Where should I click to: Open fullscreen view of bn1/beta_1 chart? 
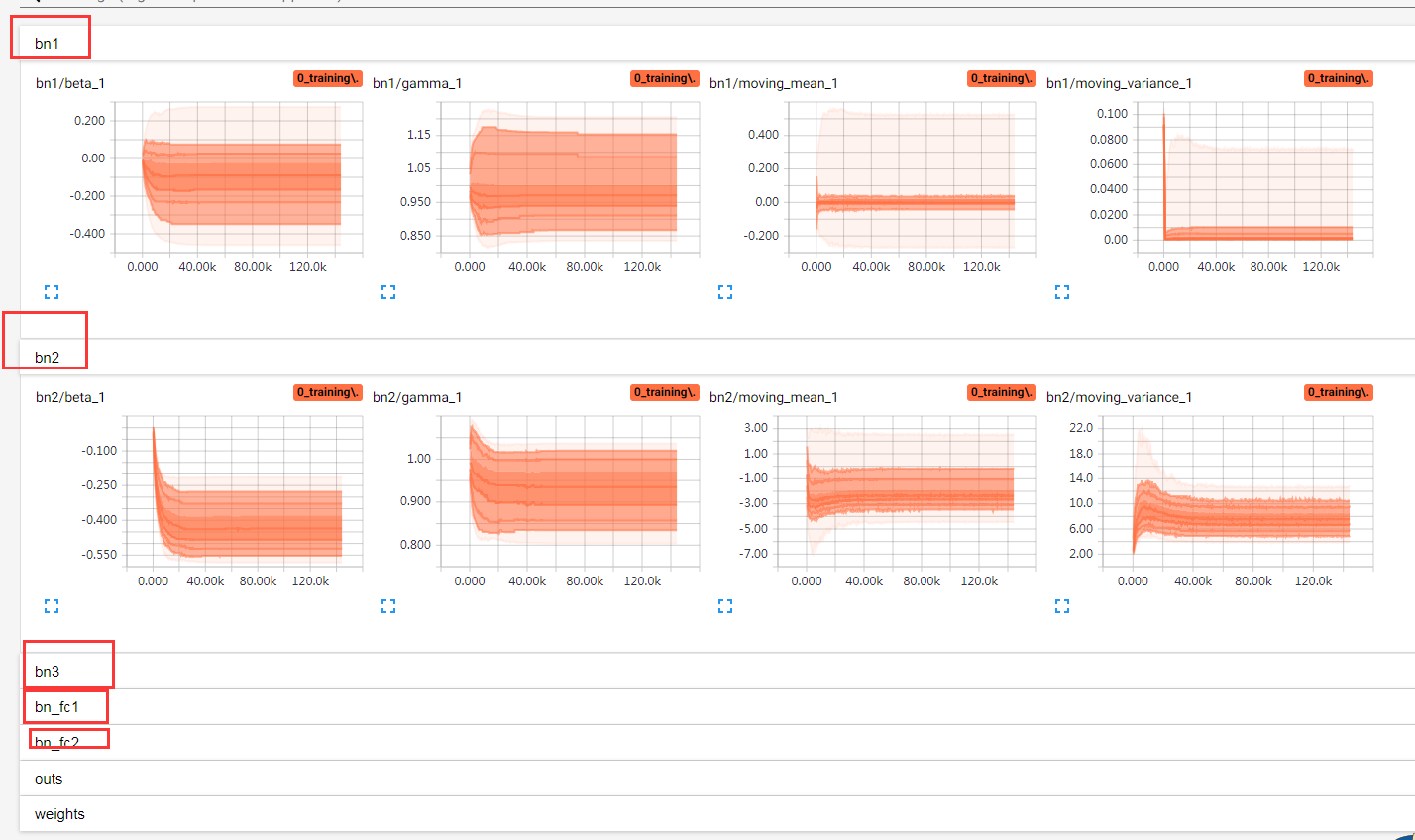(52, 291)
